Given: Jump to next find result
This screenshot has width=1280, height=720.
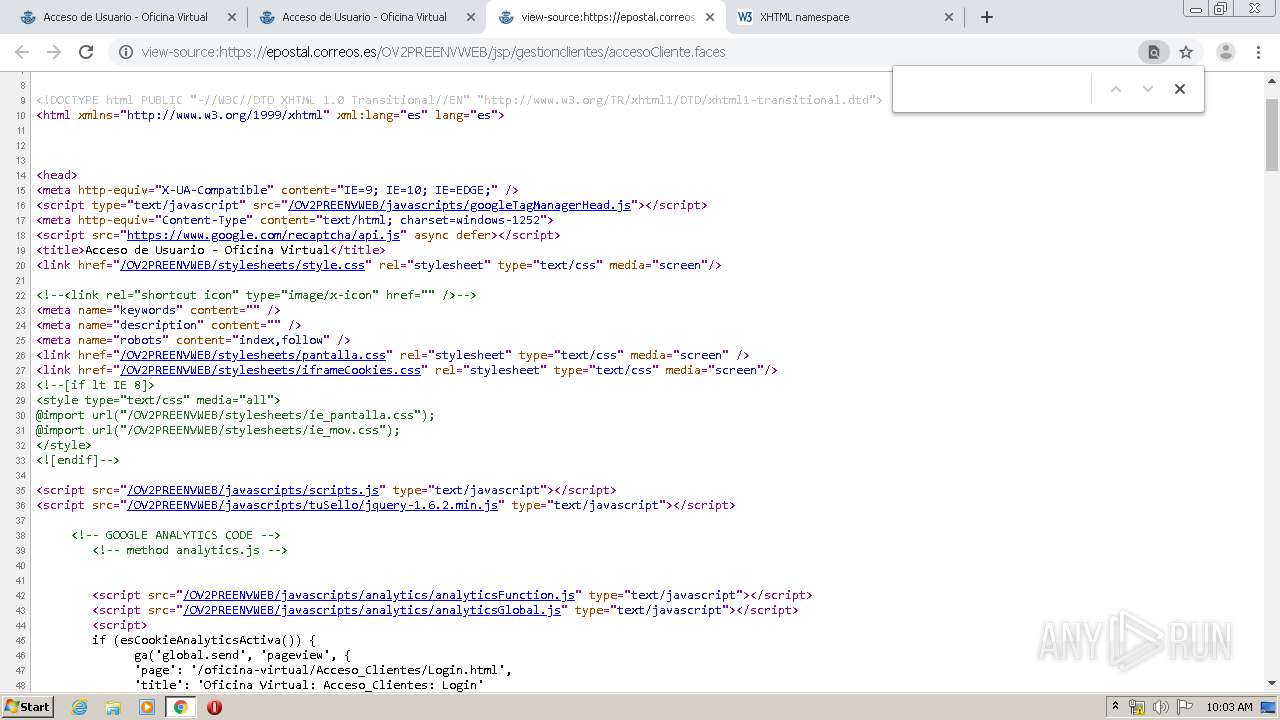Looking at the screenshot, I should [x=1148, y=89].
